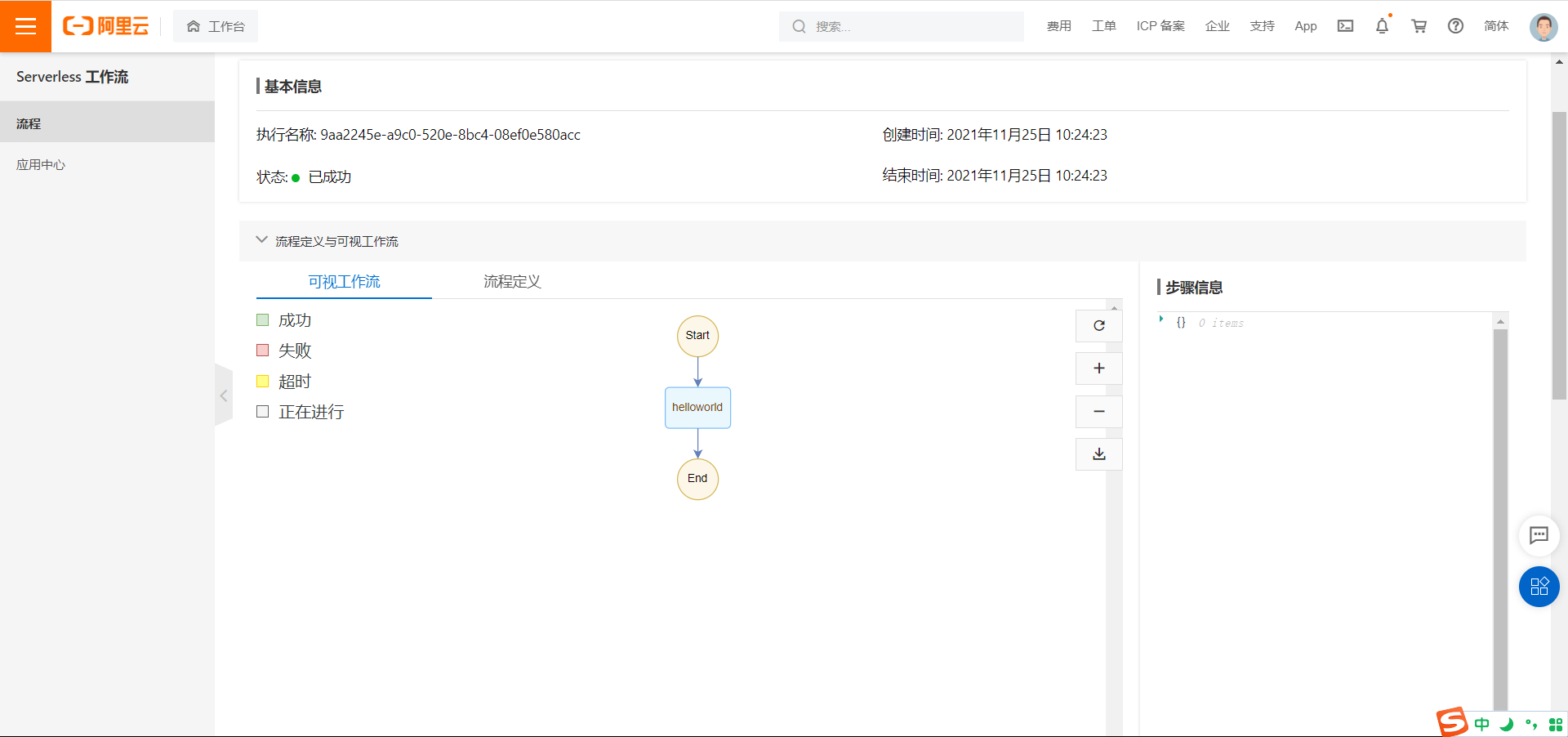Open the hamburger navigation menu
The height and width of the screenshot is (737, 1568).
click(x=26, y=26)
